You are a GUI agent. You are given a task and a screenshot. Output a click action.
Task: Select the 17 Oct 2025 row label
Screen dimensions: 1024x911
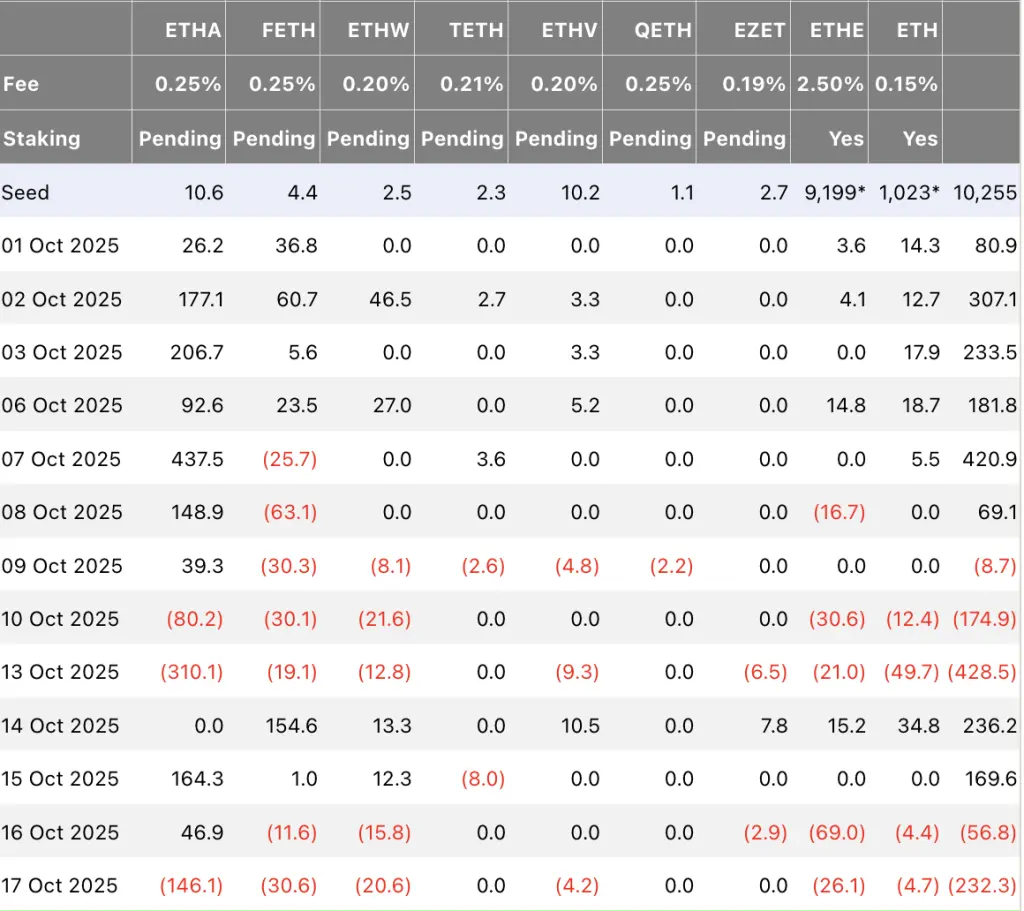62,885
